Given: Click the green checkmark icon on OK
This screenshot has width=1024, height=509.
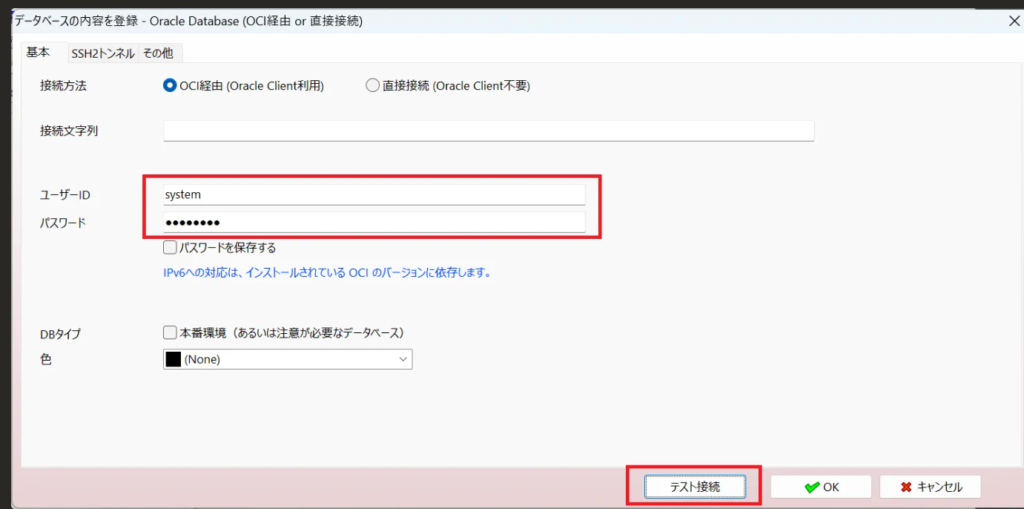Looking at the screenshot, I should click(x=812, y=487).
